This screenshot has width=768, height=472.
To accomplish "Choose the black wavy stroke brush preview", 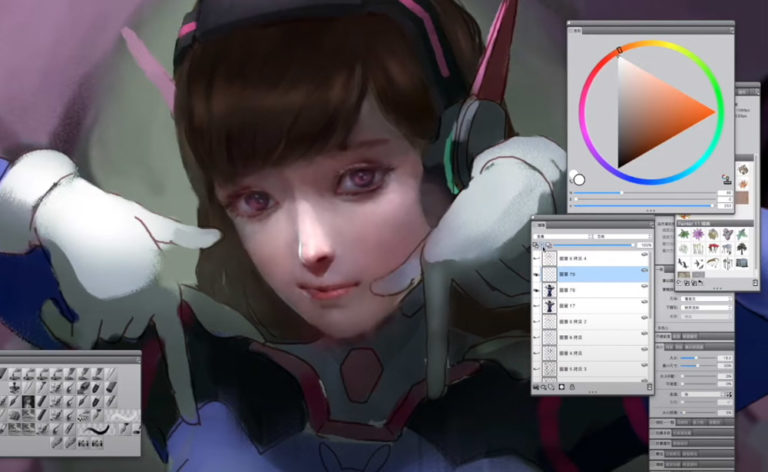I will 97,429.
